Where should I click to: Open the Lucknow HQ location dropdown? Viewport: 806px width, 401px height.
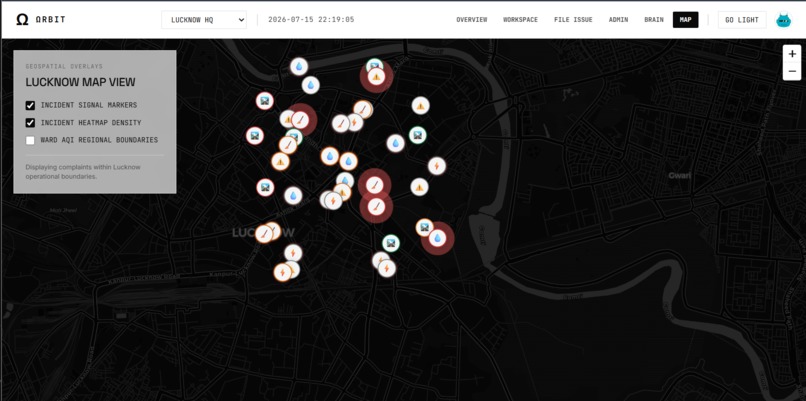204,20
